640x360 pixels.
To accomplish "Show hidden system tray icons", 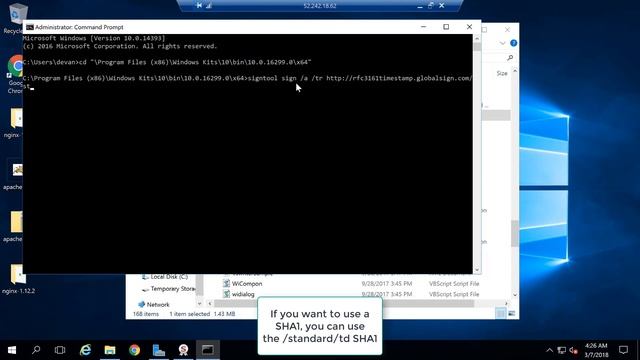I will tap(549, 350).
